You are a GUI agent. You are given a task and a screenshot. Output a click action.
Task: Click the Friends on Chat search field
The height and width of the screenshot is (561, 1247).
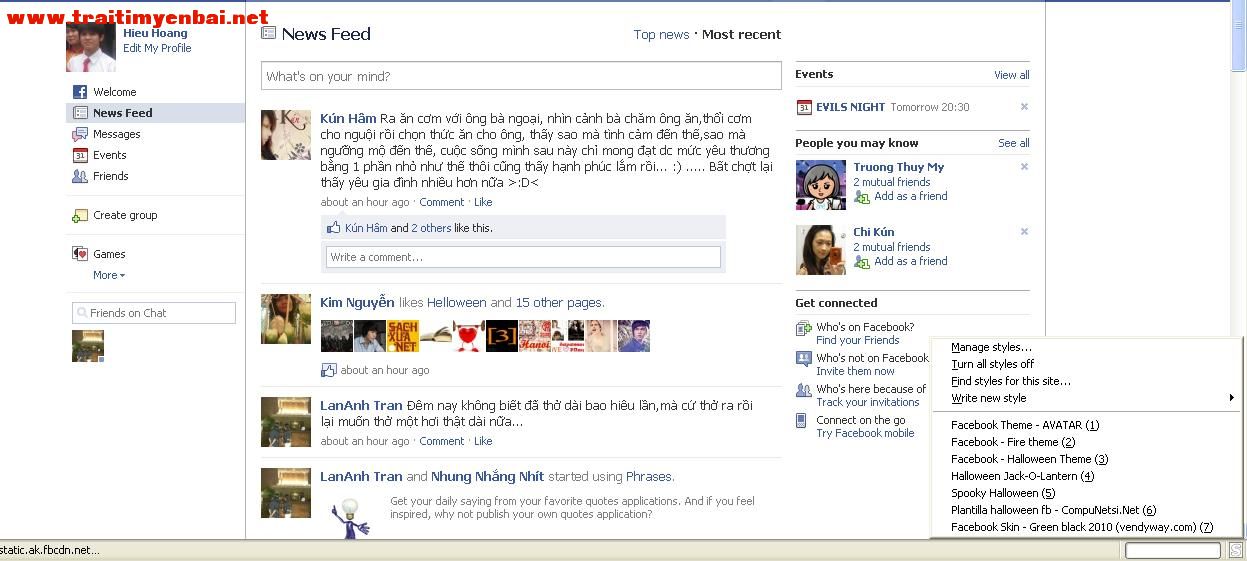[x=154, y=313]
